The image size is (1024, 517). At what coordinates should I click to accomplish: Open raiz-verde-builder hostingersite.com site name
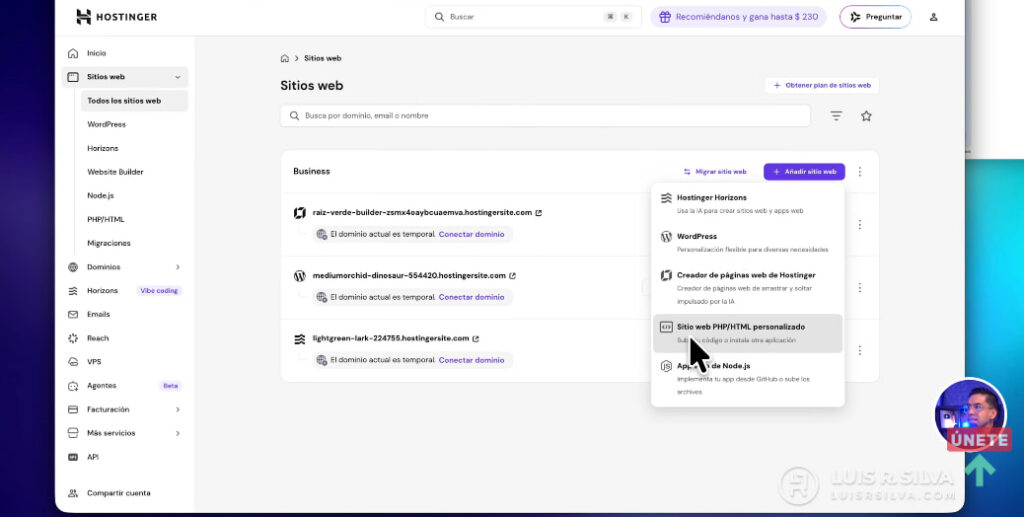coord(422,213)
